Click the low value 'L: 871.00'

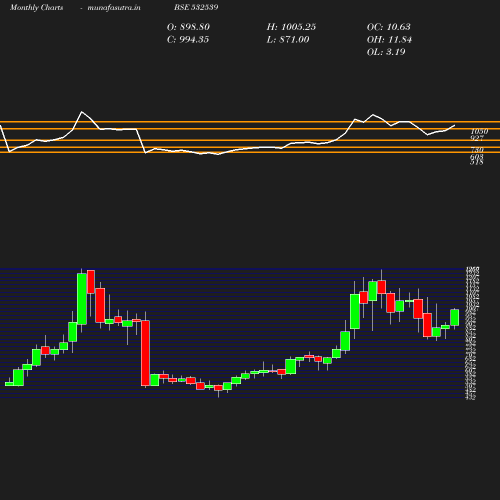click(x=288, y=40)
